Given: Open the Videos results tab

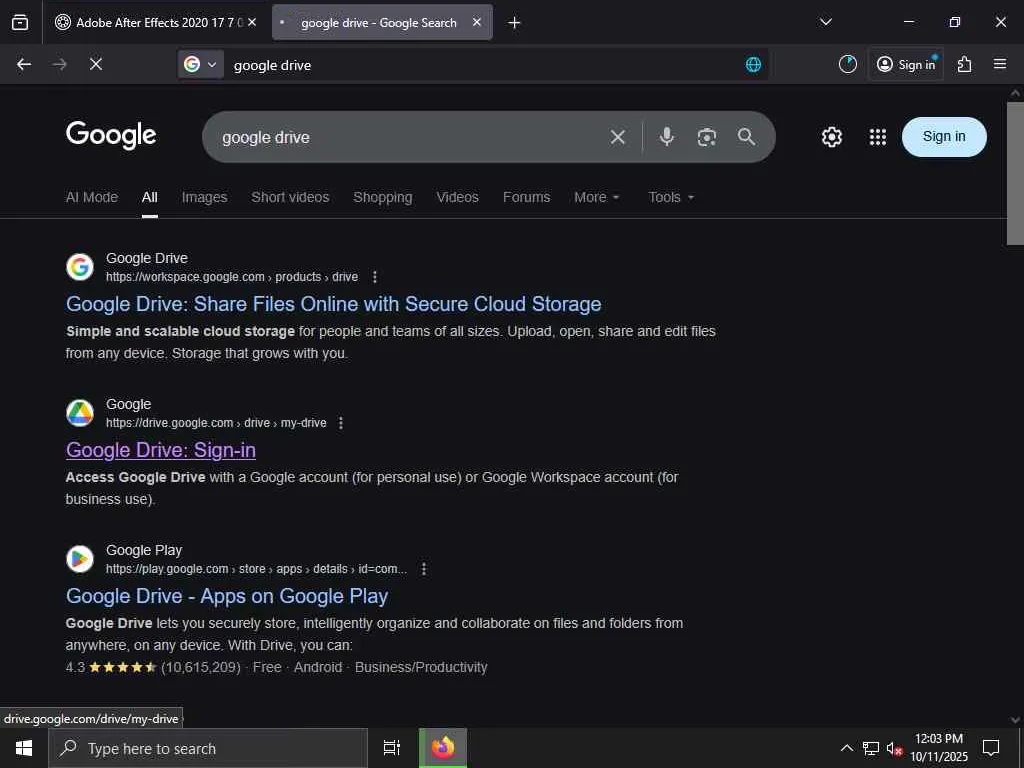Looking at the screenshot, I should click(x=457, y=197).
